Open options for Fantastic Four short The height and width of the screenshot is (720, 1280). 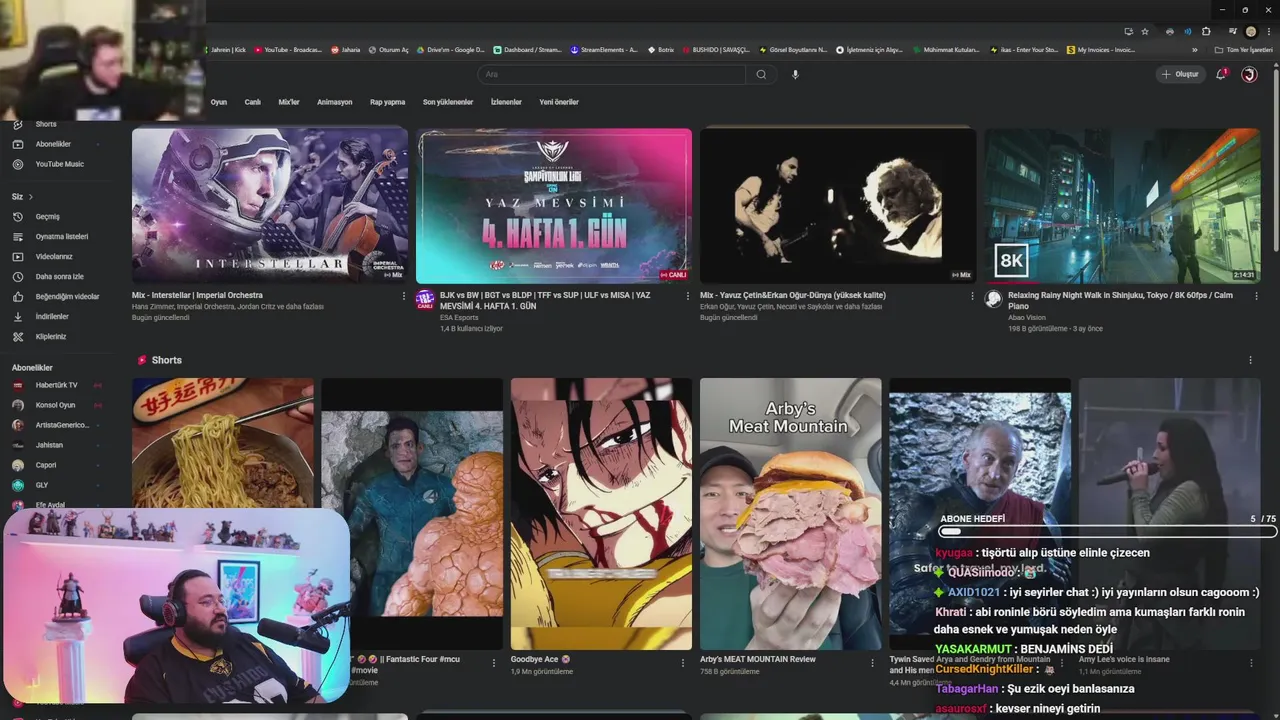(493, 662)
